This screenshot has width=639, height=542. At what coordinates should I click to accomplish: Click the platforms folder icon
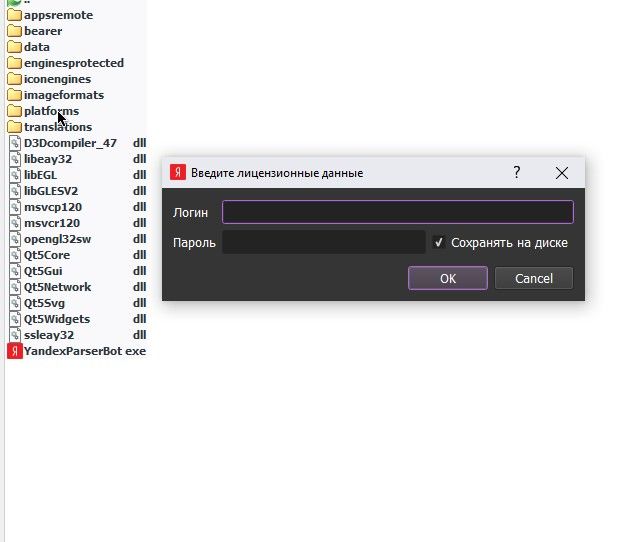pos(14,111)
